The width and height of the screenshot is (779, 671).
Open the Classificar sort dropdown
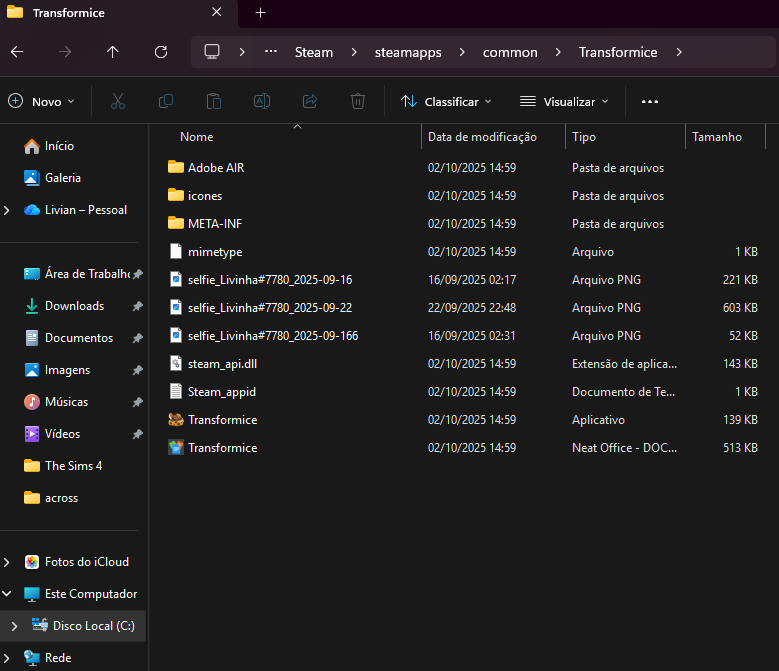(x=446, y=101)
